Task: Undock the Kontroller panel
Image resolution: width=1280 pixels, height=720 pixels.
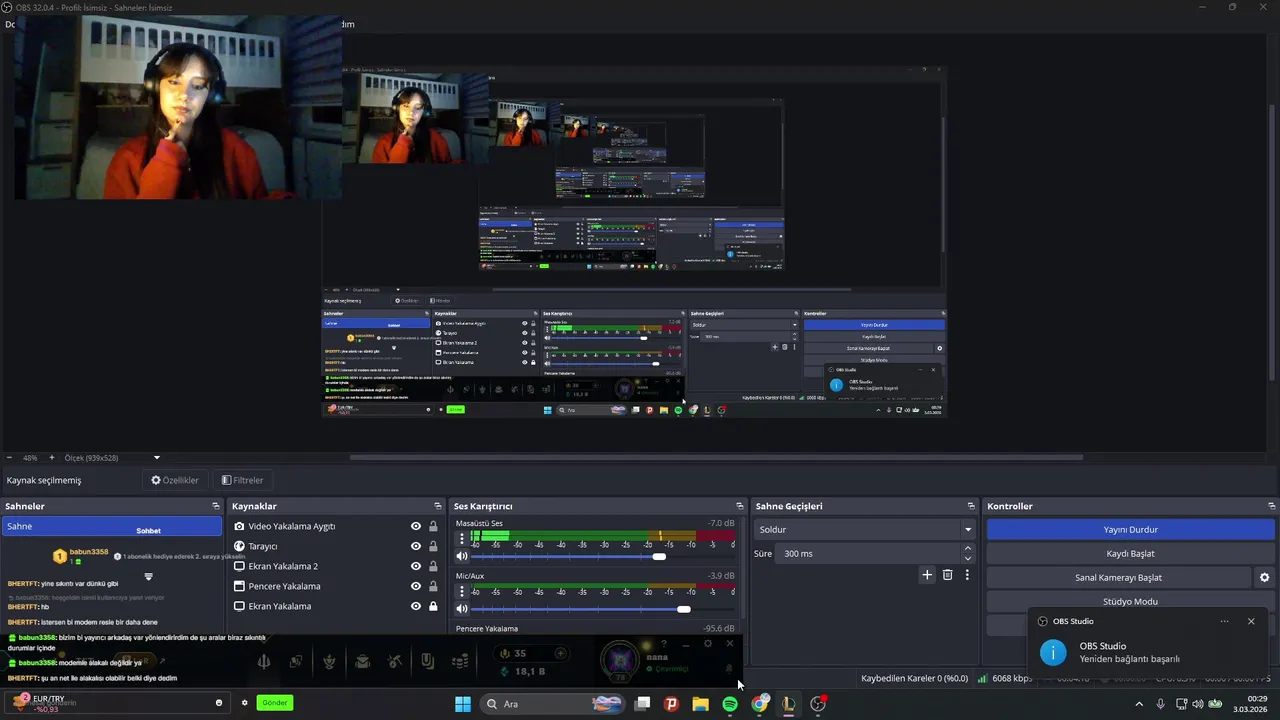Action: (x=1272, y=506)
